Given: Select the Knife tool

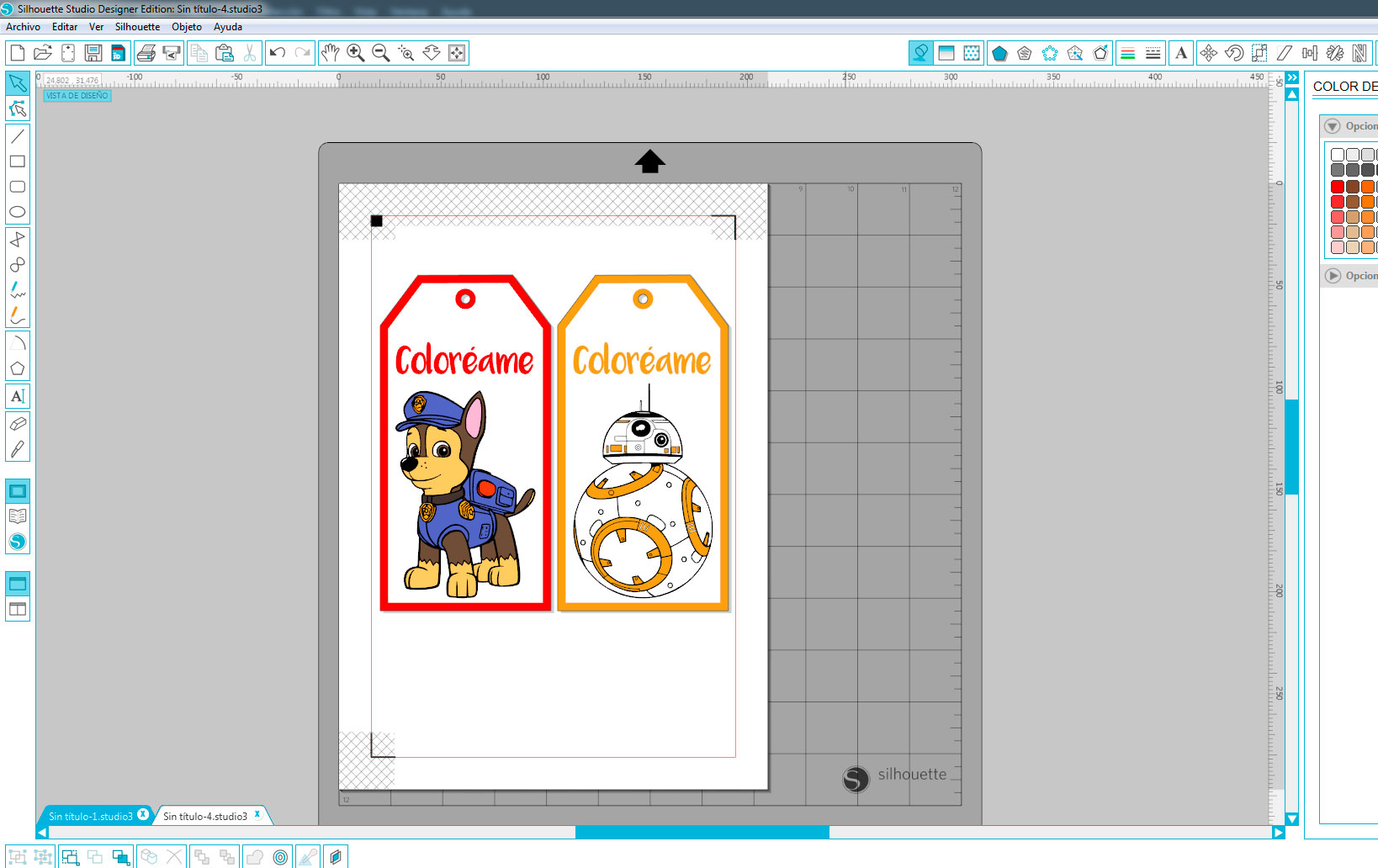Looking at the screenshot, I should [18, 449].
